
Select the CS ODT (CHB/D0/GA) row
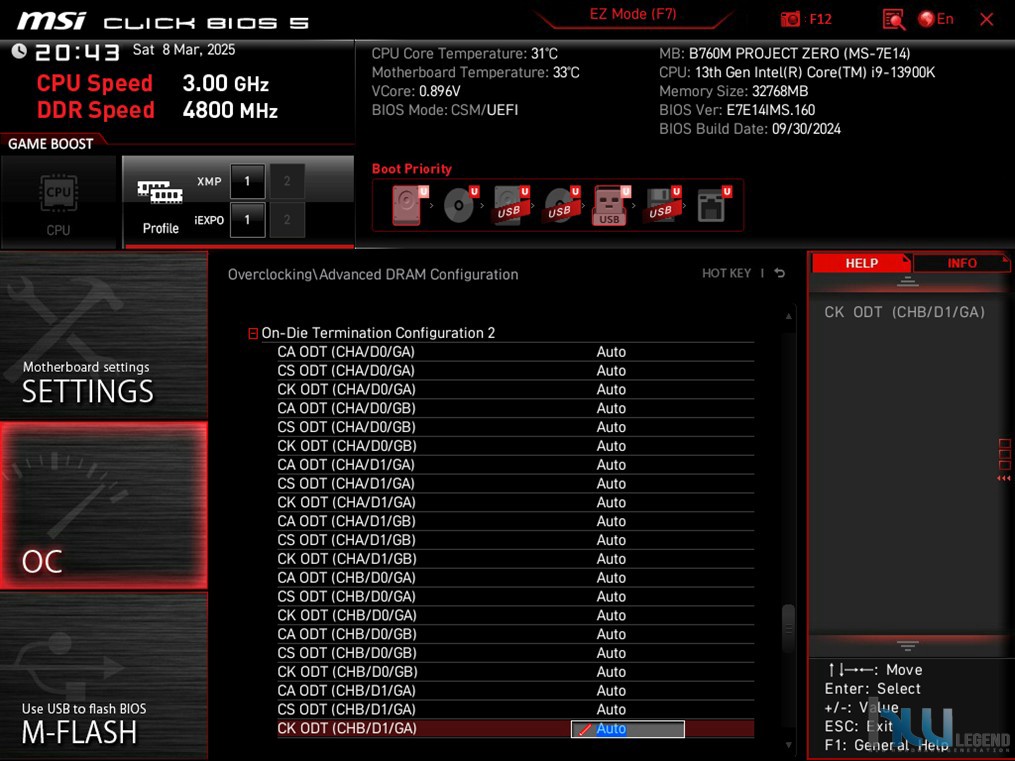pyautogui.click(x=515, y=596)
